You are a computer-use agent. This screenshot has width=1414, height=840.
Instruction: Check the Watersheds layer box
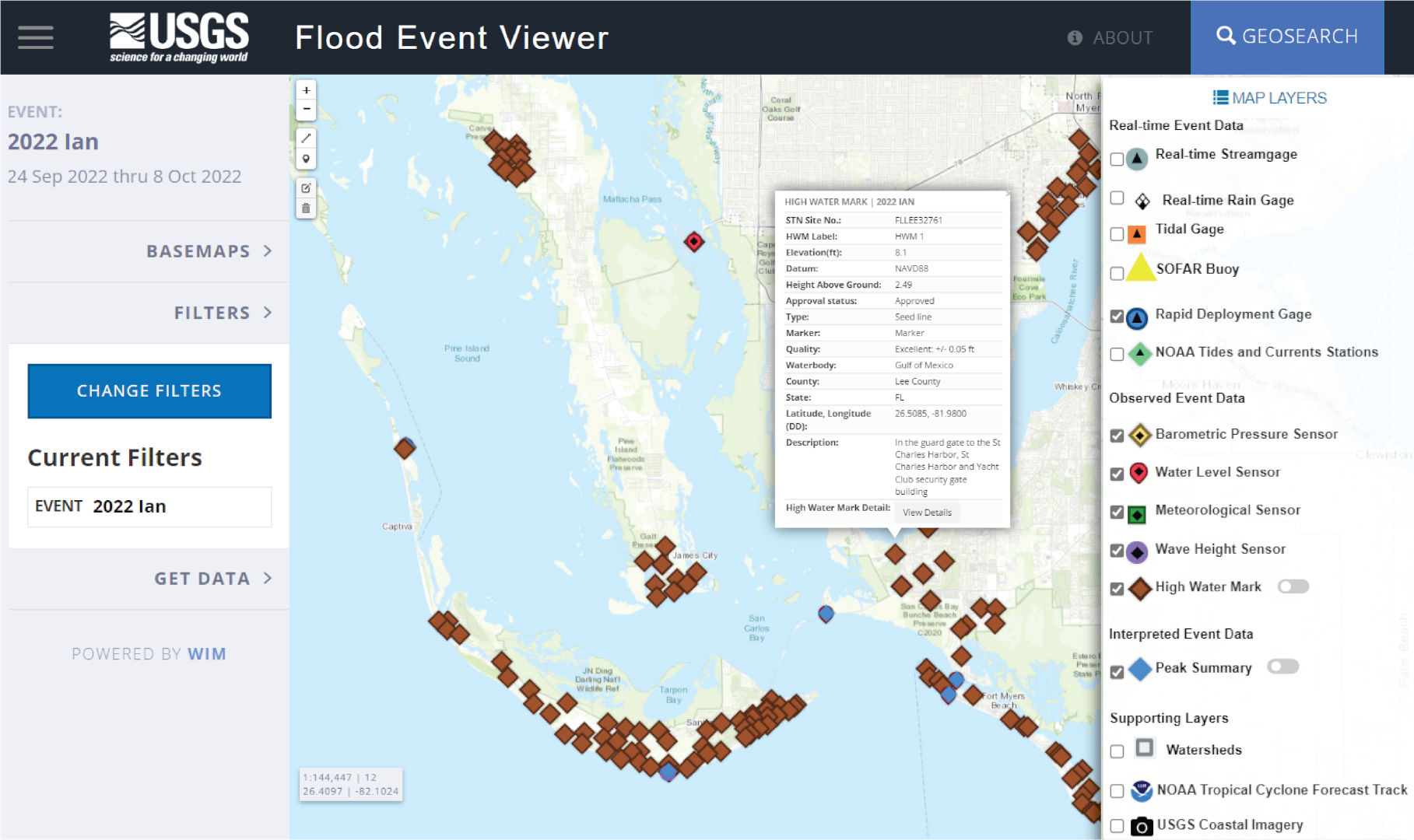(1117, 751)
